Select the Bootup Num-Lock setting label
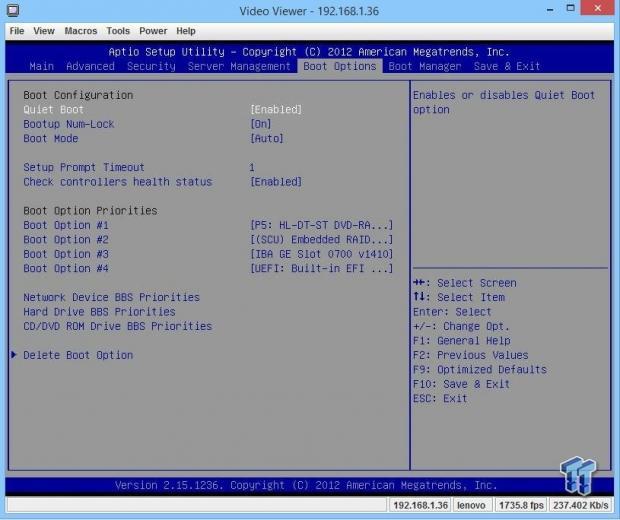The image size is (620, 520). (x=69, y=124)
